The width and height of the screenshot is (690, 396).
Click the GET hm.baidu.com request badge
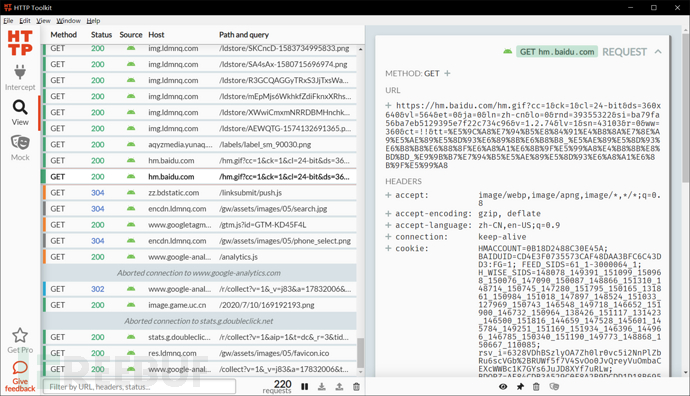557,52
